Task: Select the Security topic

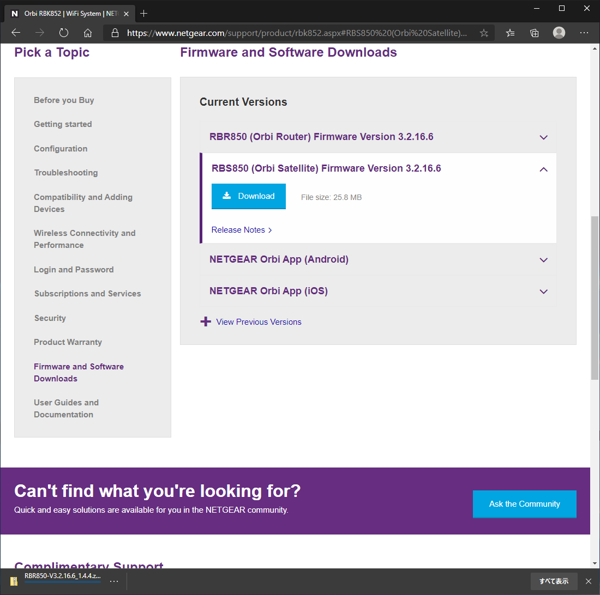Action: click(x=50, y=318)
